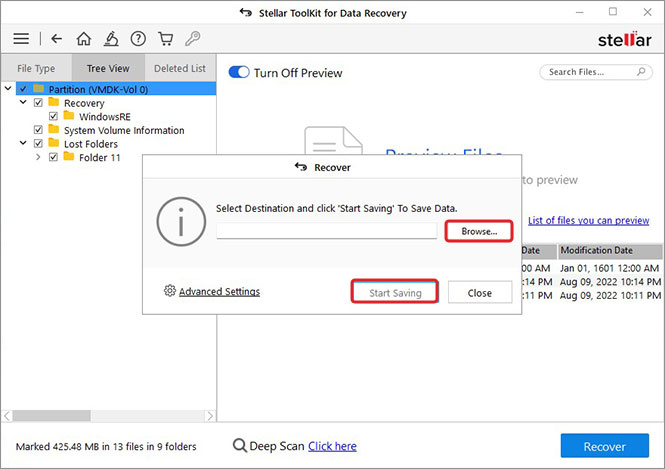Toggle the Turn Off Preview switch
This screenshot has width=665, height=469.
pos(239,72)
